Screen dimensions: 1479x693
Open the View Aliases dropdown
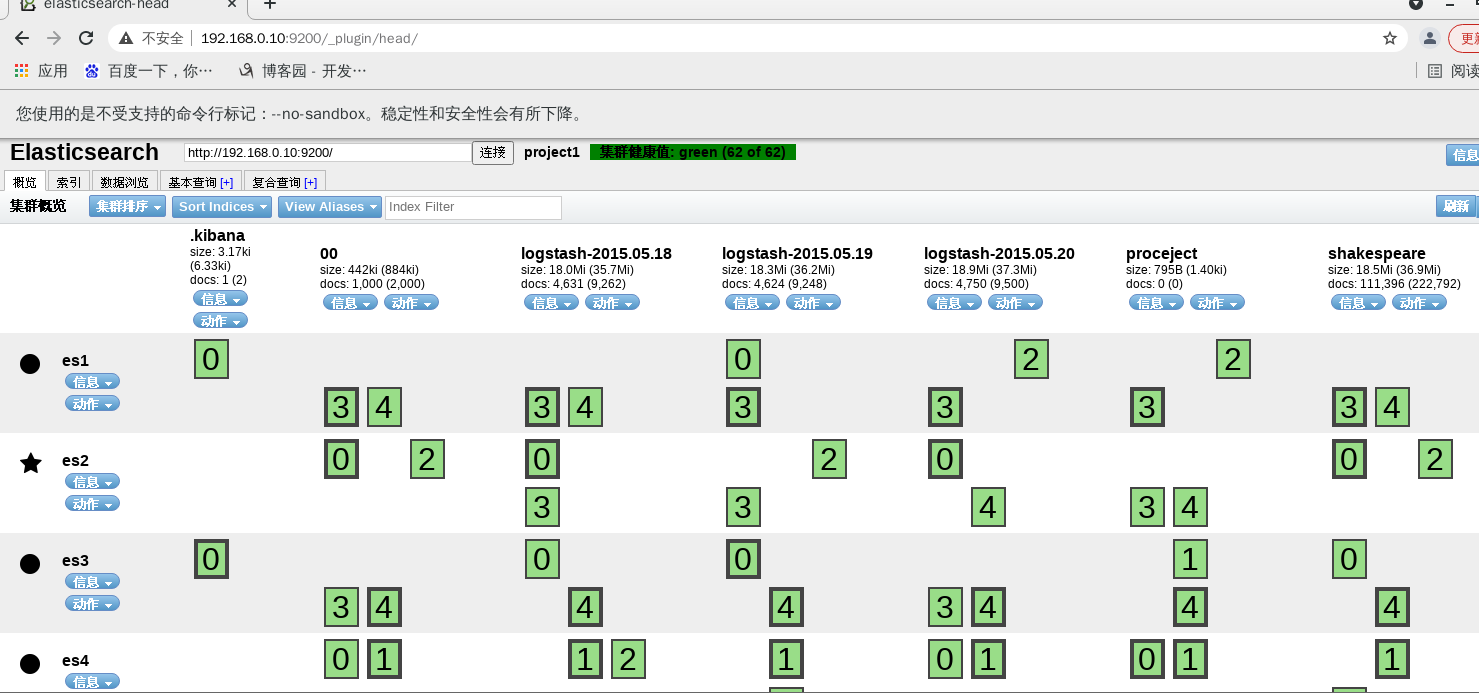tap(330, 206)
